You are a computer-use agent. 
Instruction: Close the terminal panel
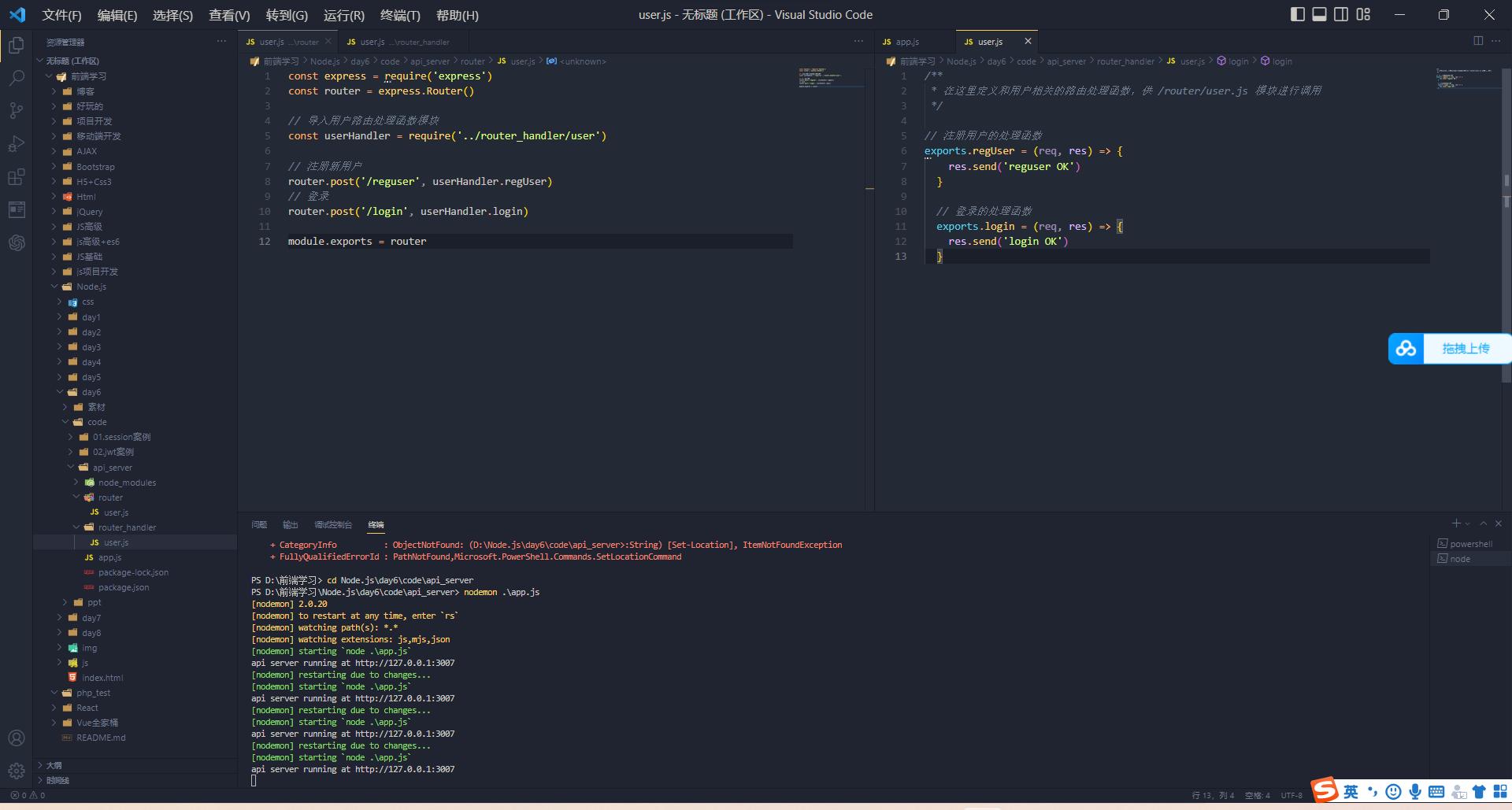pos(1499,523)
